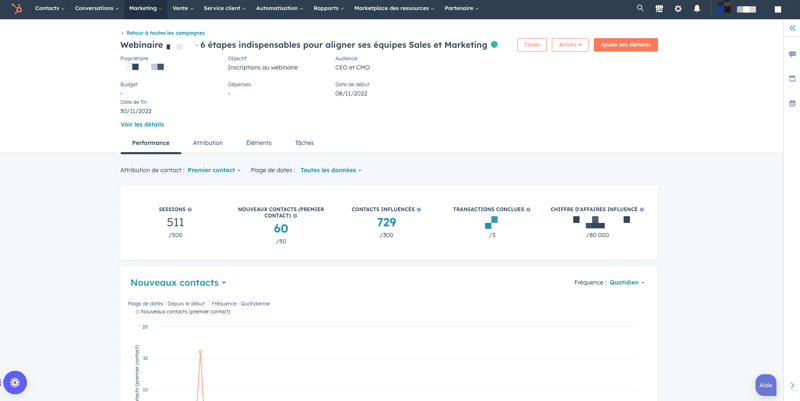Click the 60 new contacts value

(281, 229)
